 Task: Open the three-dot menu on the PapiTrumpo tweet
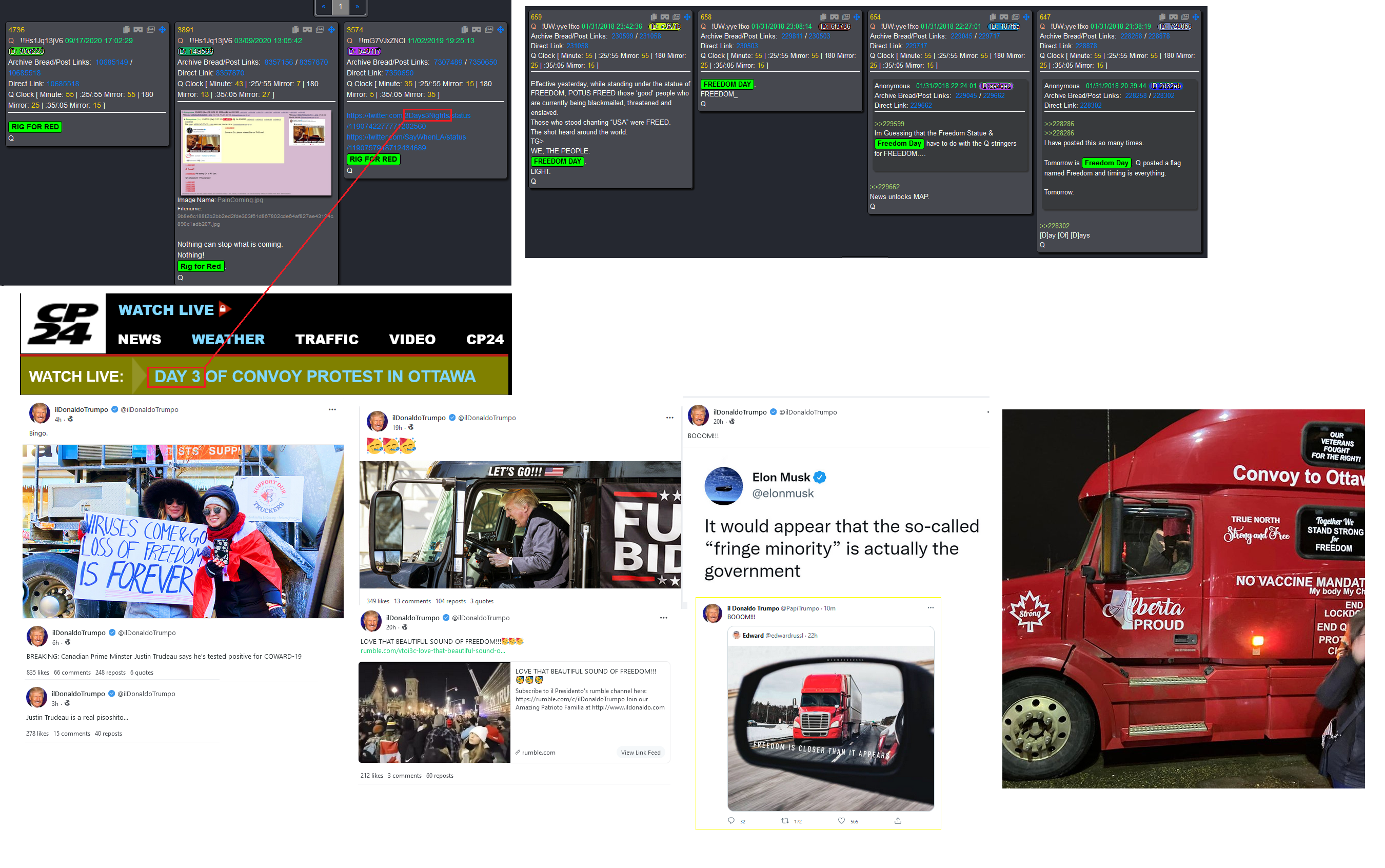[931, 608]
